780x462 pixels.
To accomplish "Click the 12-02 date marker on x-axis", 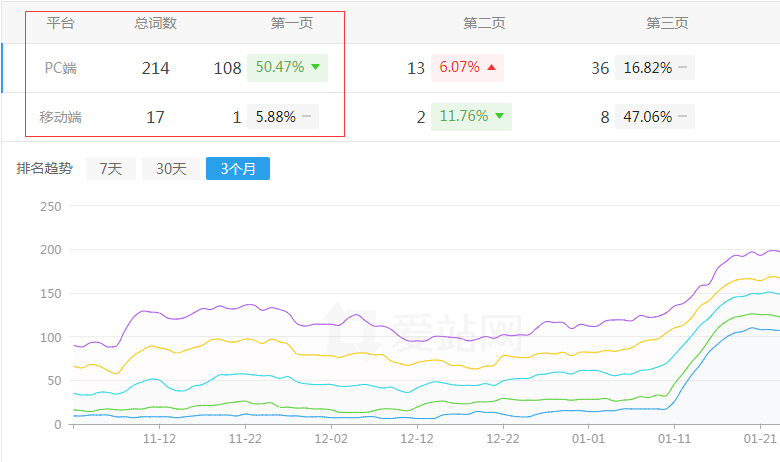I will pos(331,439).
